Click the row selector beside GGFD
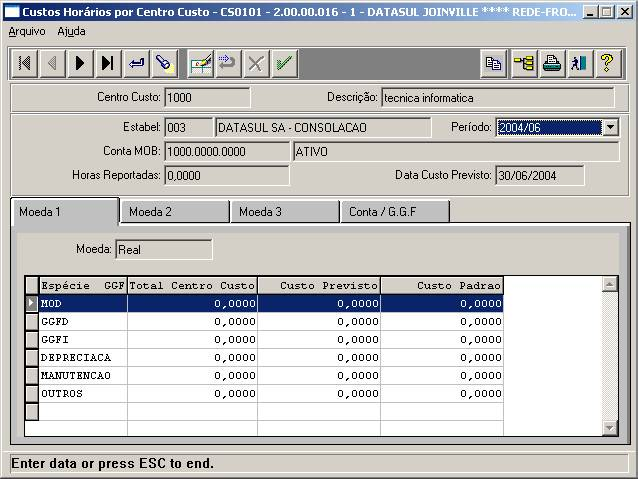The width and height of the screenshot is (638, 479). 32,321
